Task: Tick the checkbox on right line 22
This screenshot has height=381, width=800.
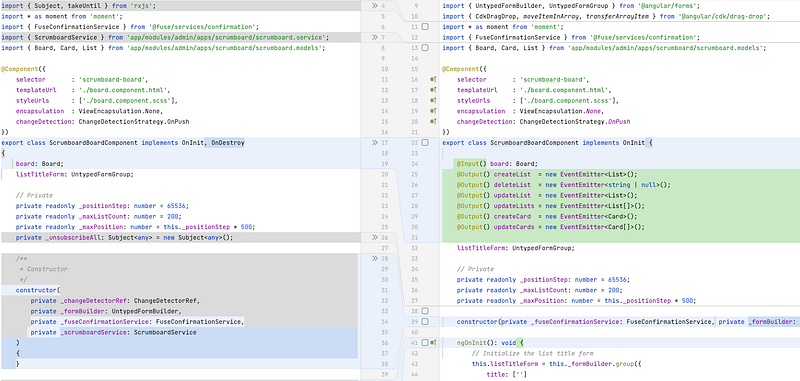Action: [424, 143]
